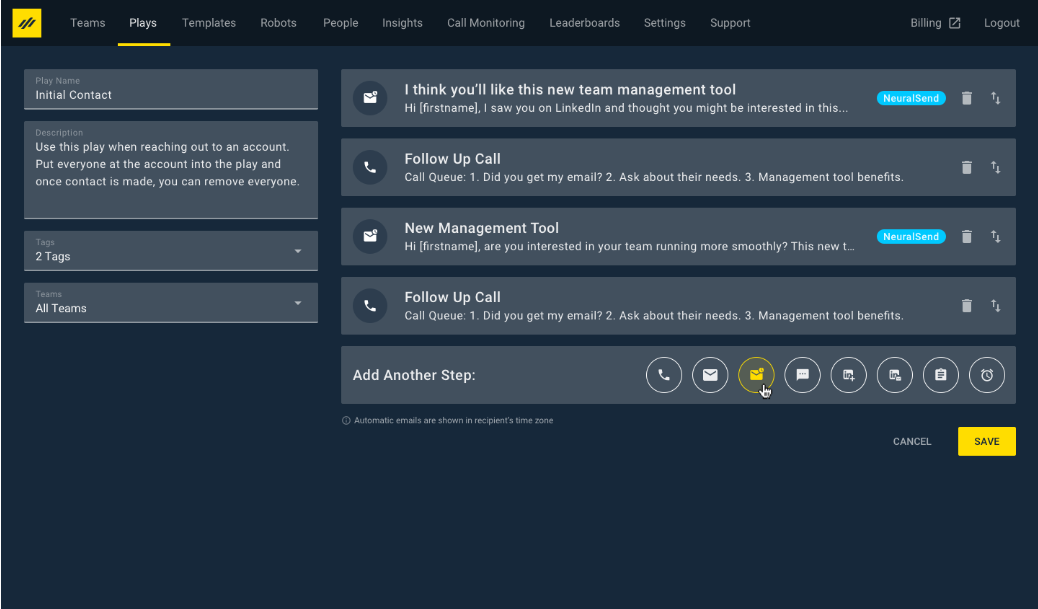This screenshot has width=1038, height=609.
Task: Reorder the first Follow Up Call step
Action: pos(996,167)
